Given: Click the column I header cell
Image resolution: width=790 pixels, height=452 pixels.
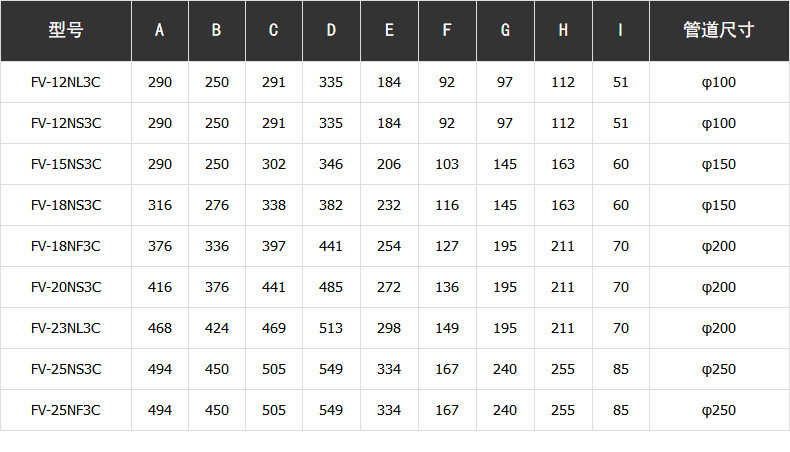Looking at the screenshot, I should point(621,30).
